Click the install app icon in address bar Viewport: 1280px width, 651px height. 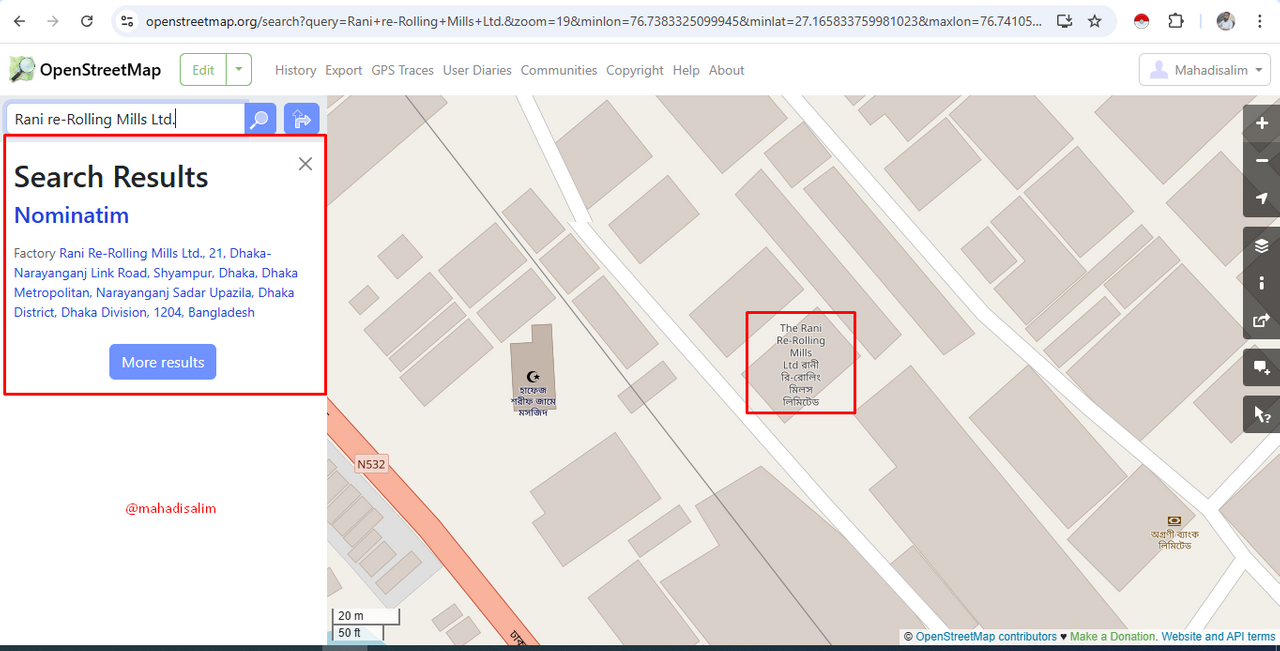point(1064,21)
